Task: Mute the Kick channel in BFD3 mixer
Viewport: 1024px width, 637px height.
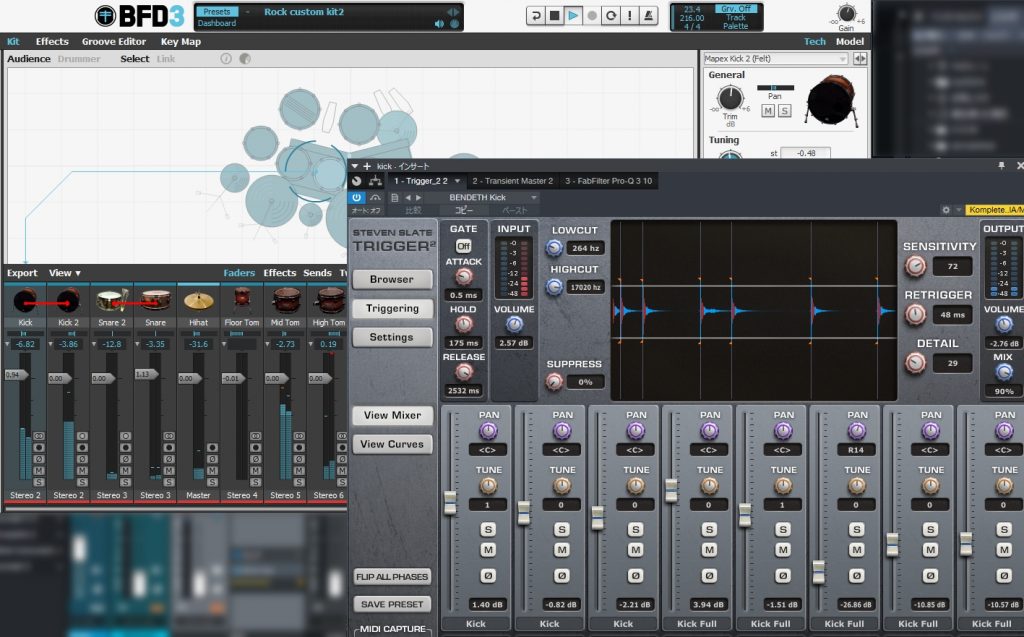Action: click(39, 470)
